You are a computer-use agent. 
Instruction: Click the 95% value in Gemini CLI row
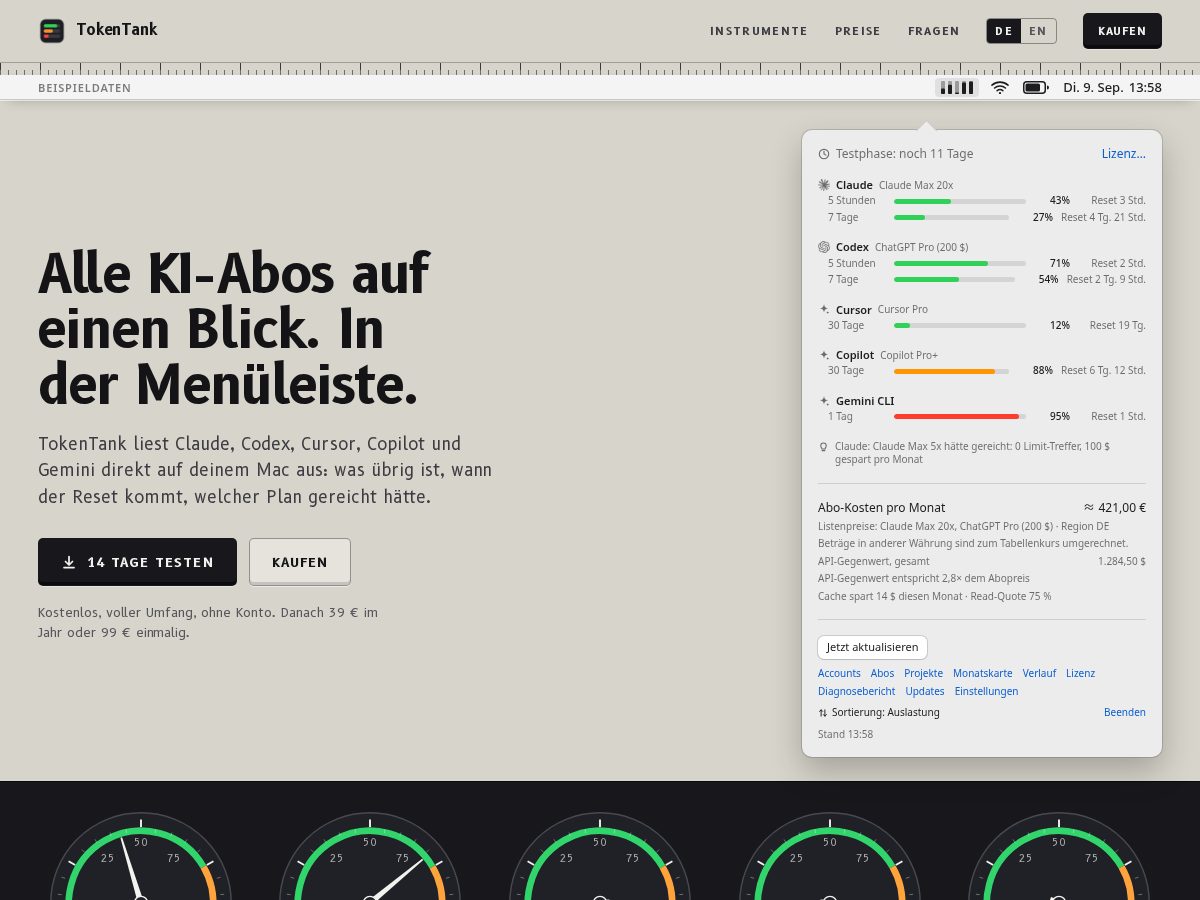click(x=1060, y=417)
